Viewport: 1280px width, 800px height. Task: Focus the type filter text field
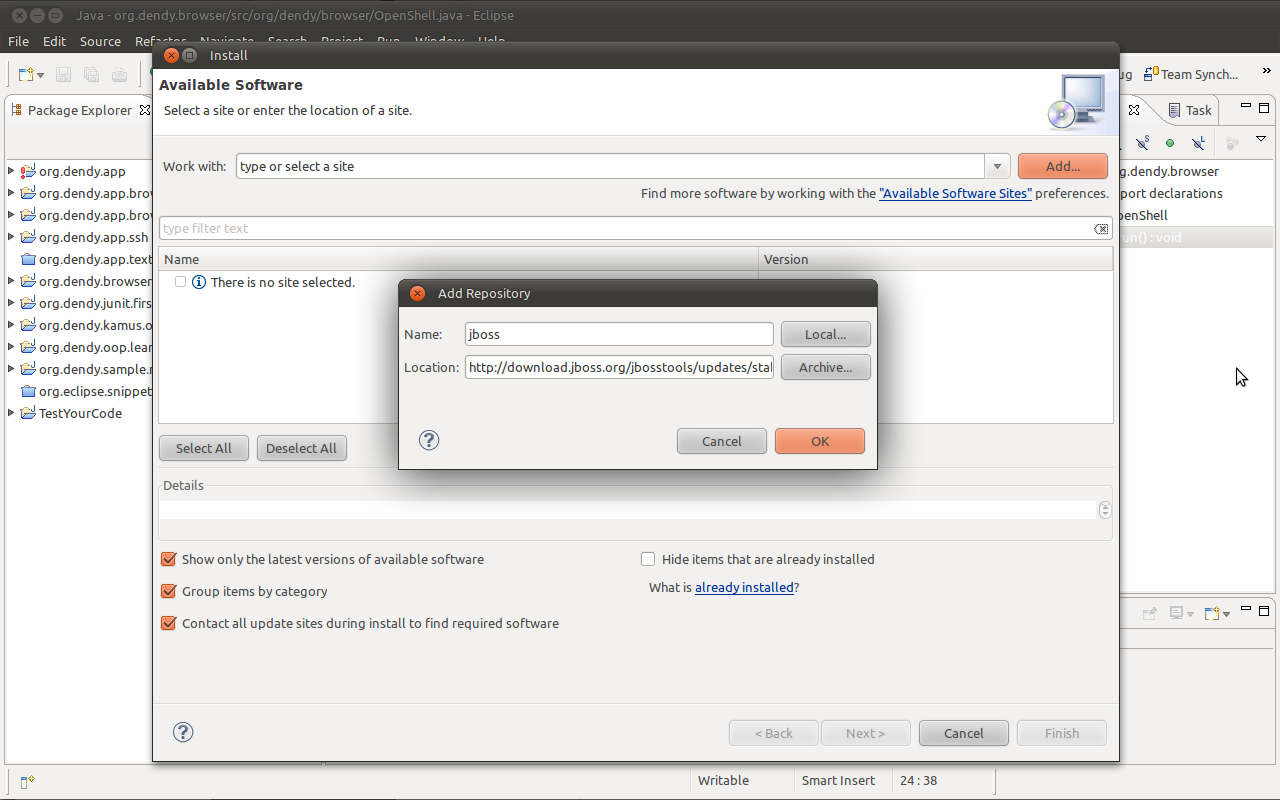(x=635, y=228)
